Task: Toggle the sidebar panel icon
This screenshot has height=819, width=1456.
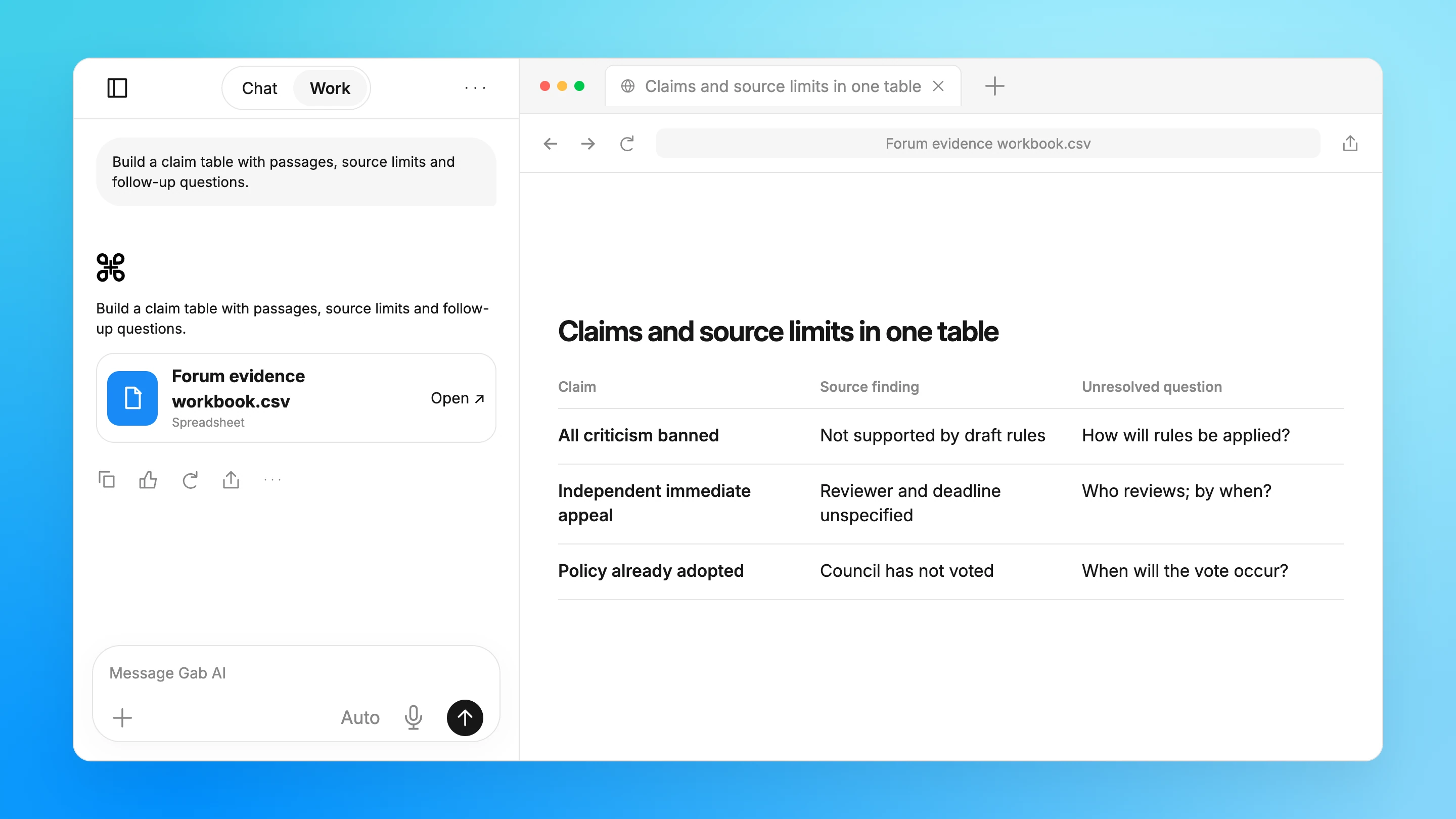Action: (117, 87)
